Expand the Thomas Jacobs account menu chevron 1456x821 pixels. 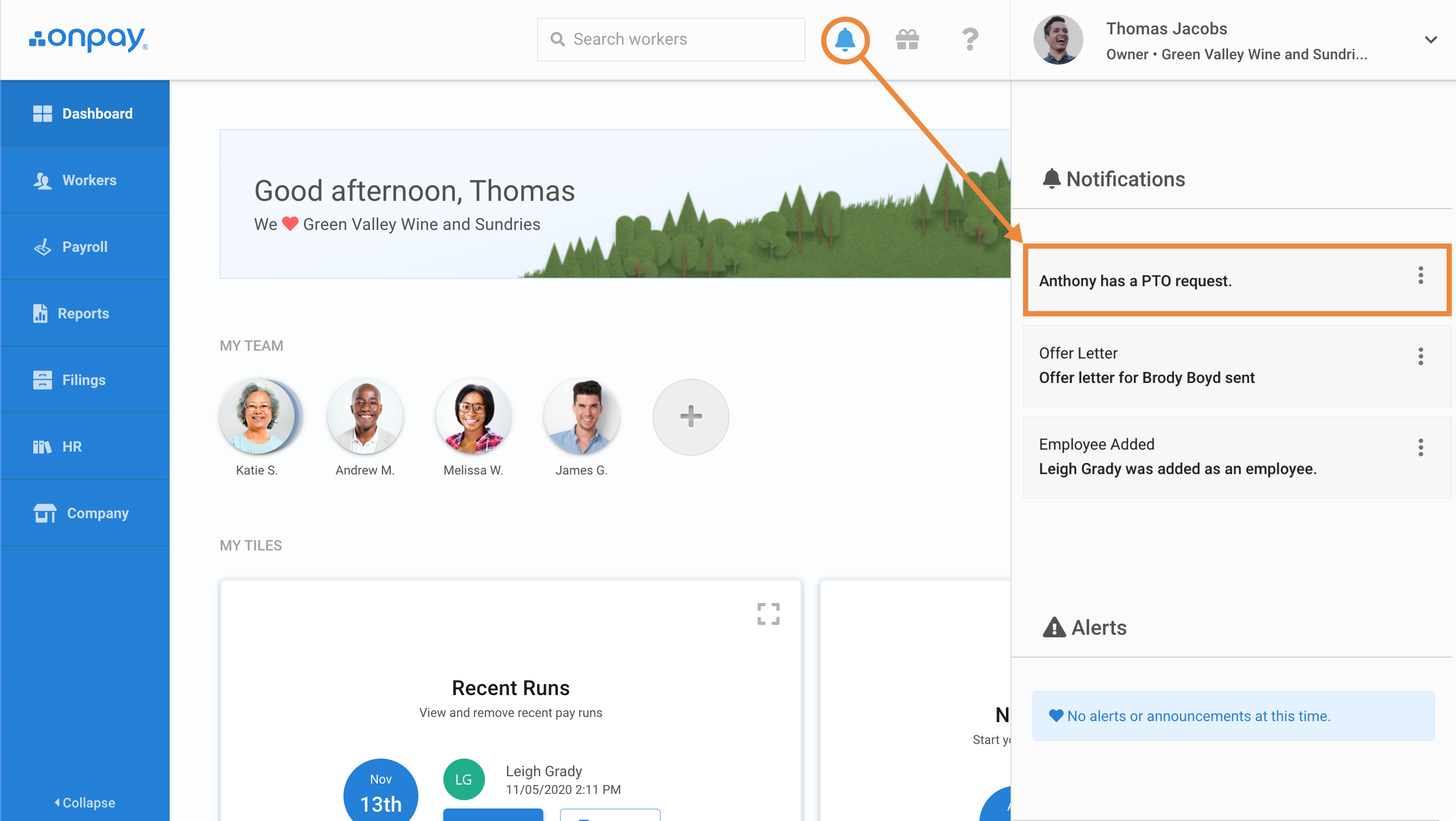point(1430,40)
